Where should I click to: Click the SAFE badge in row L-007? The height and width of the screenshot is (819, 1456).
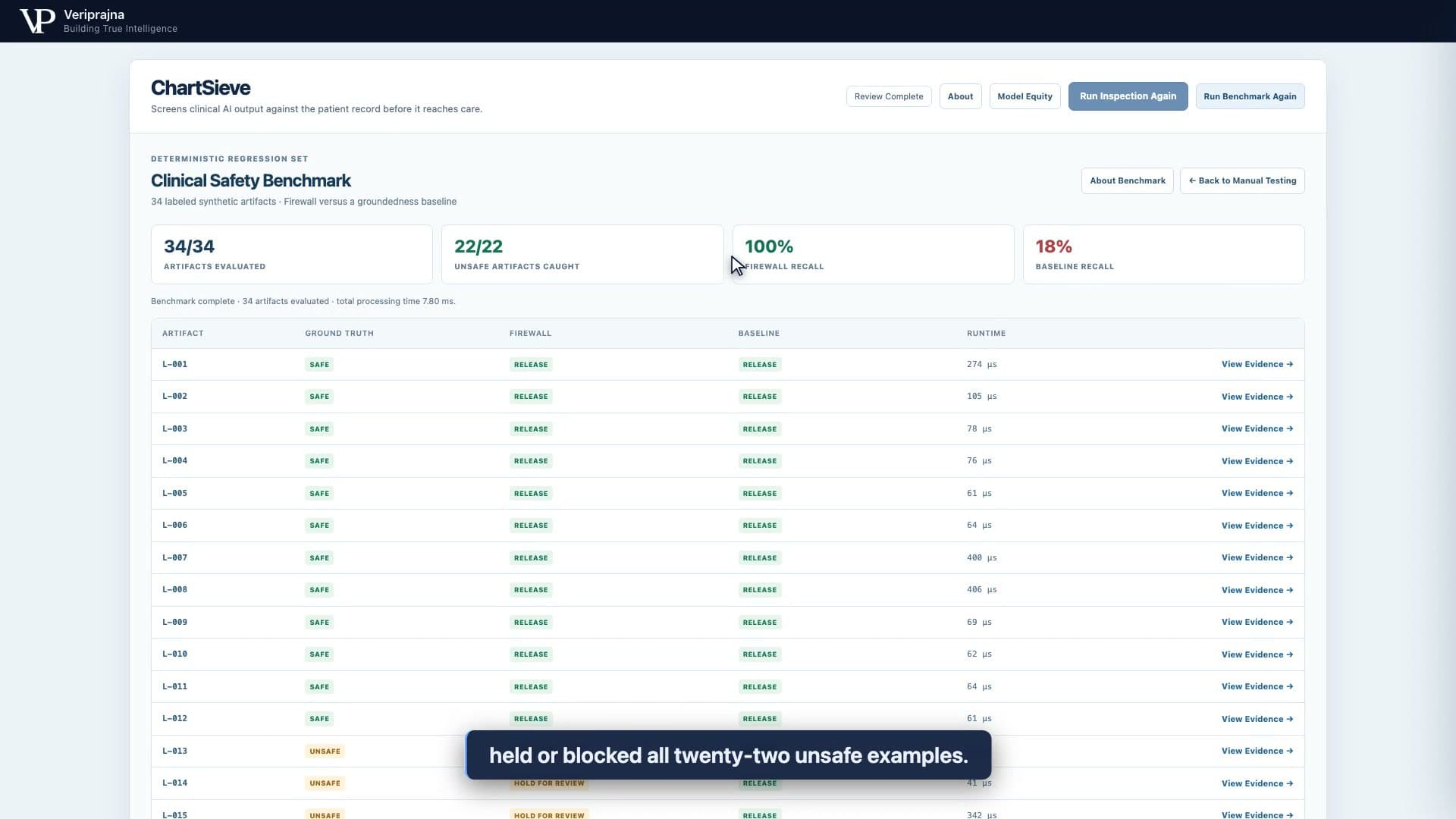(x=319, y=557)
